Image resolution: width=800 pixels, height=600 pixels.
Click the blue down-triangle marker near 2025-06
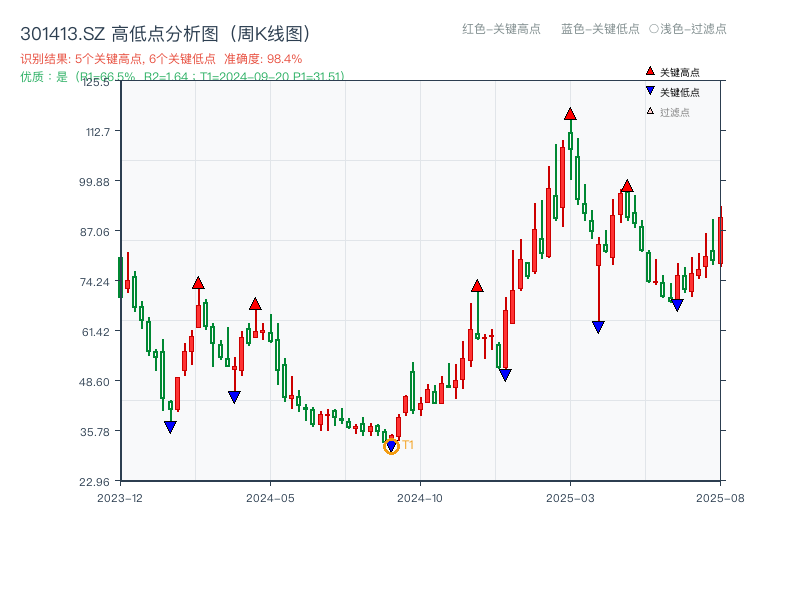[x=676, y=303]
